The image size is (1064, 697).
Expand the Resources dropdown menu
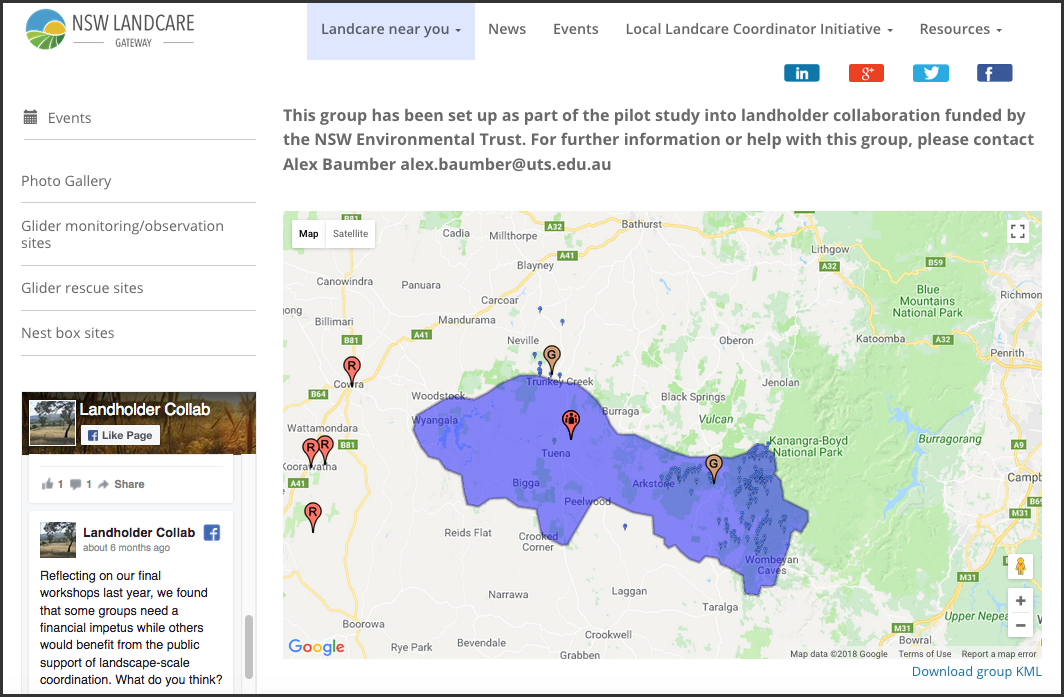pyautogui.click(x=960, y=29)
